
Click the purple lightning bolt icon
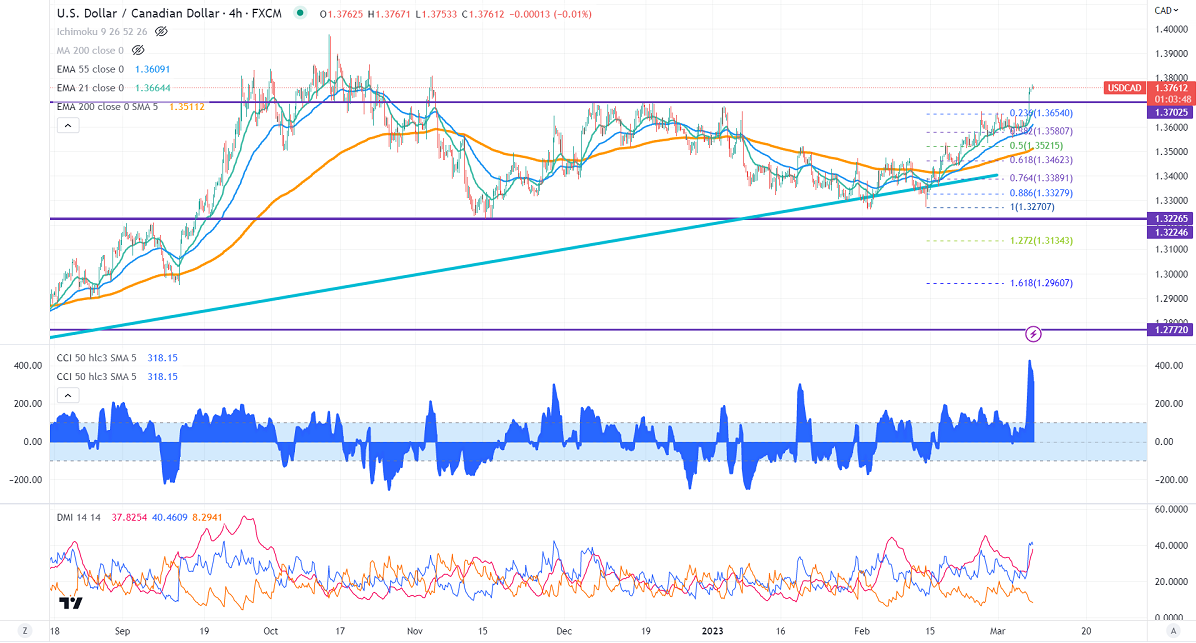click(1034, 331)
